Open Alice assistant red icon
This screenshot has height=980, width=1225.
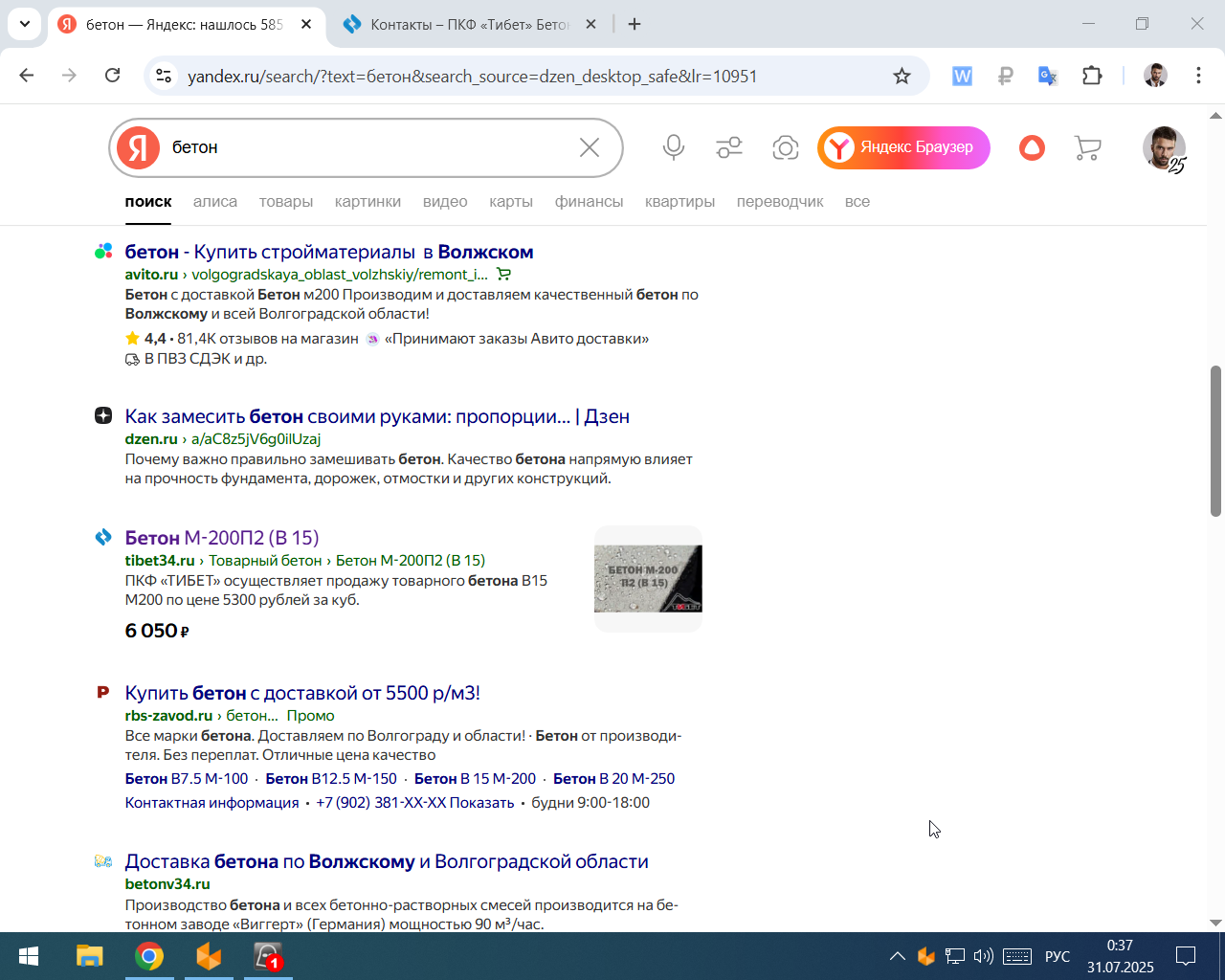[x=1032, y=147]
